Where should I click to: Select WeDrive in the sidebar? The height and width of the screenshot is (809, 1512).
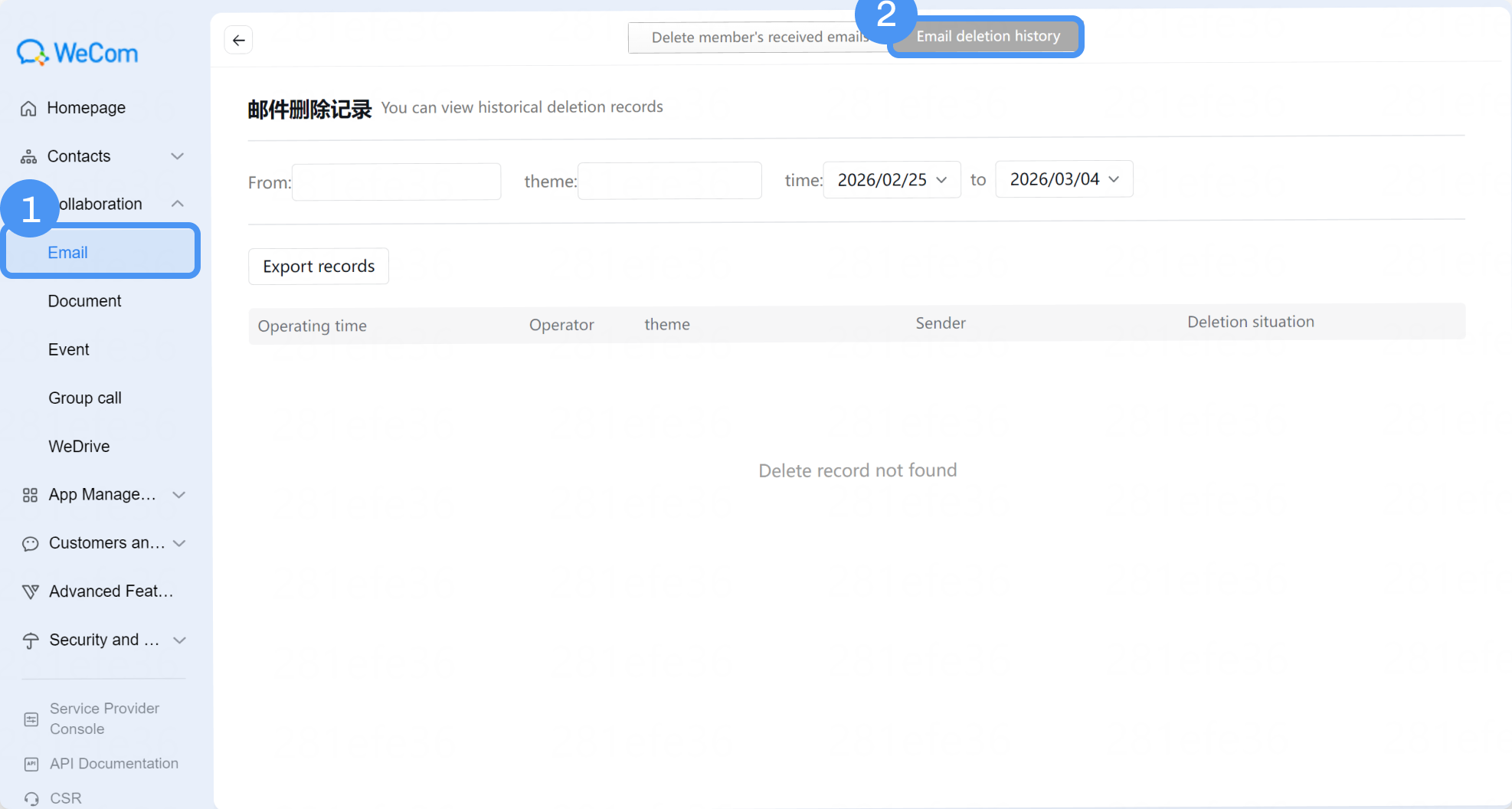pos(79,447)
